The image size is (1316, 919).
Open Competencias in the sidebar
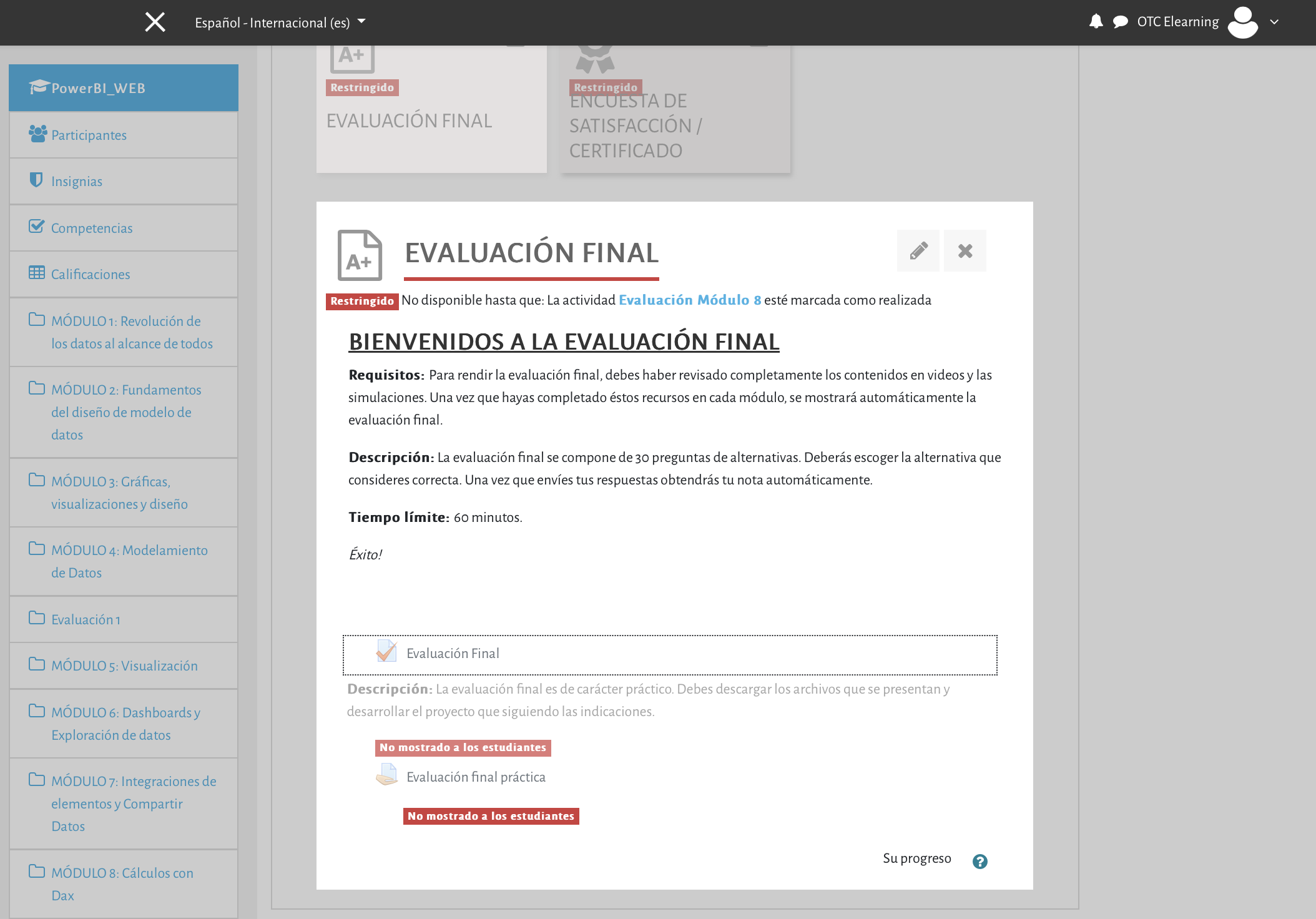tap(124, 228)
